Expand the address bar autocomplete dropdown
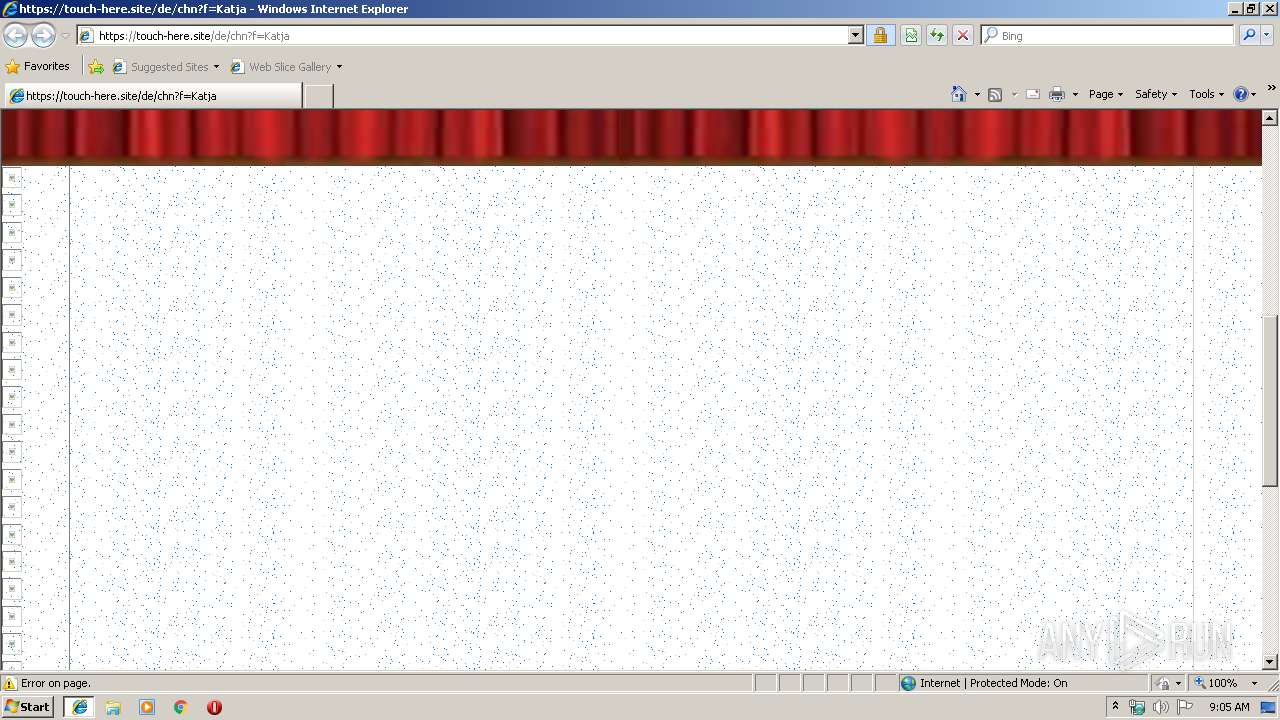 coord(856,36)
